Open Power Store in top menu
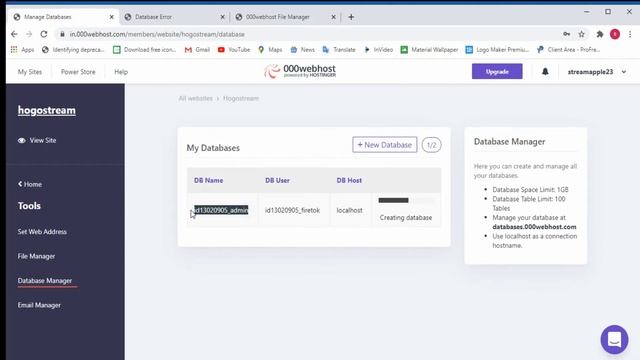 click(78, 72)
